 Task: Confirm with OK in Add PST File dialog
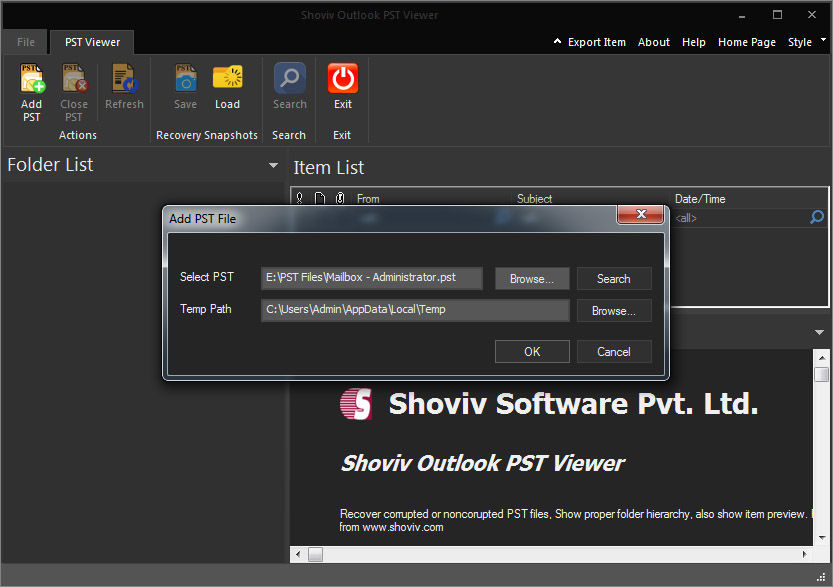532,352
